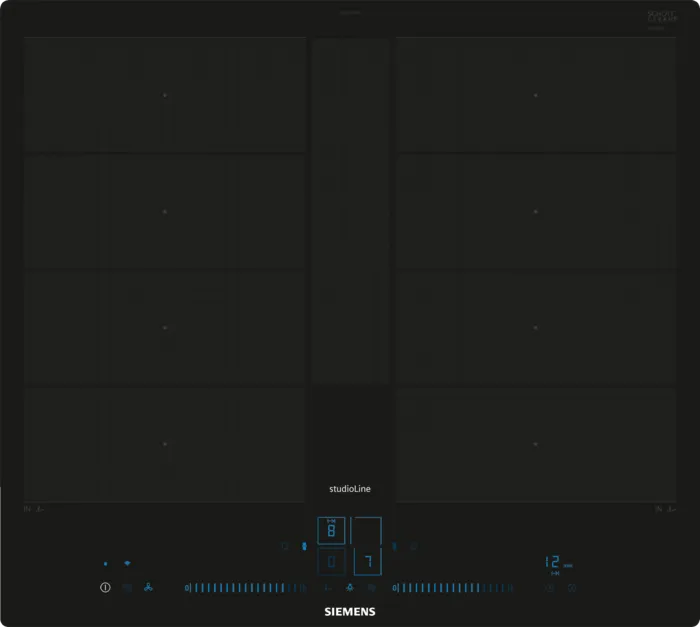This screenshot has height=627, width=700.
Task: Tap the timer display showing 12
Action: tap(553, 563)
